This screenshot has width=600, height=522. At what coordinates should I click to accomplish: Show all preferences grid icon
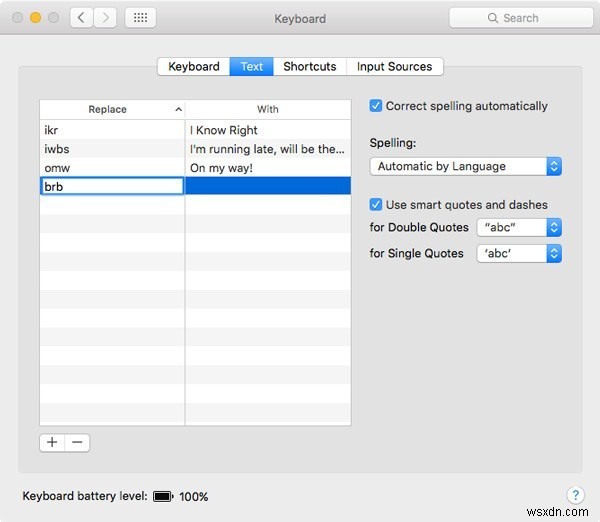140,18
